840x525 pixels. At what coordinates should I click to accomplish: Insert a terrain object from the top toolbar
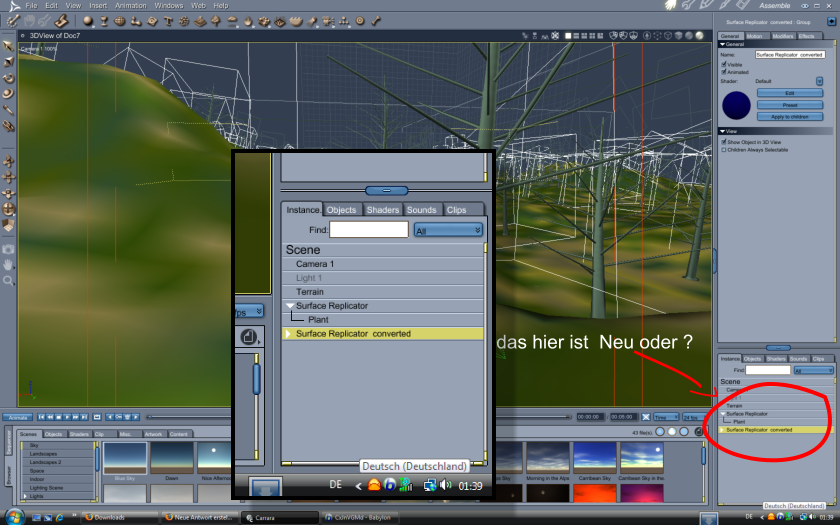pyautogui.click(x=200, y=21)
